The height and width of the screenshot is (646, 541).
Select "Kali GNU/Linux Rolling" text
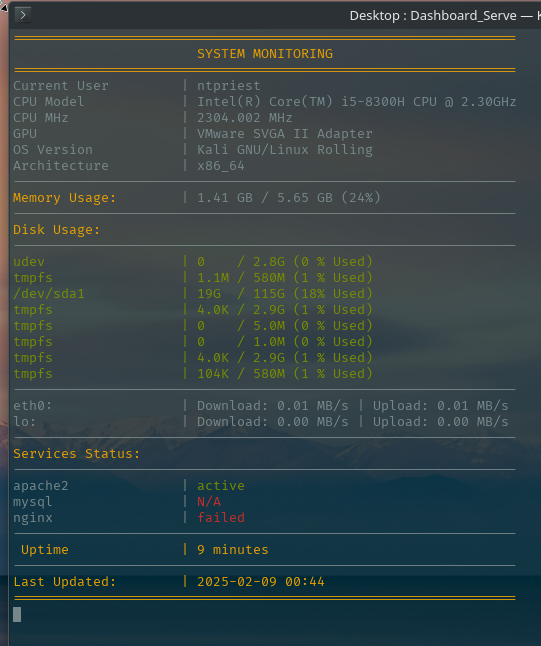click(x=285, y=150)
